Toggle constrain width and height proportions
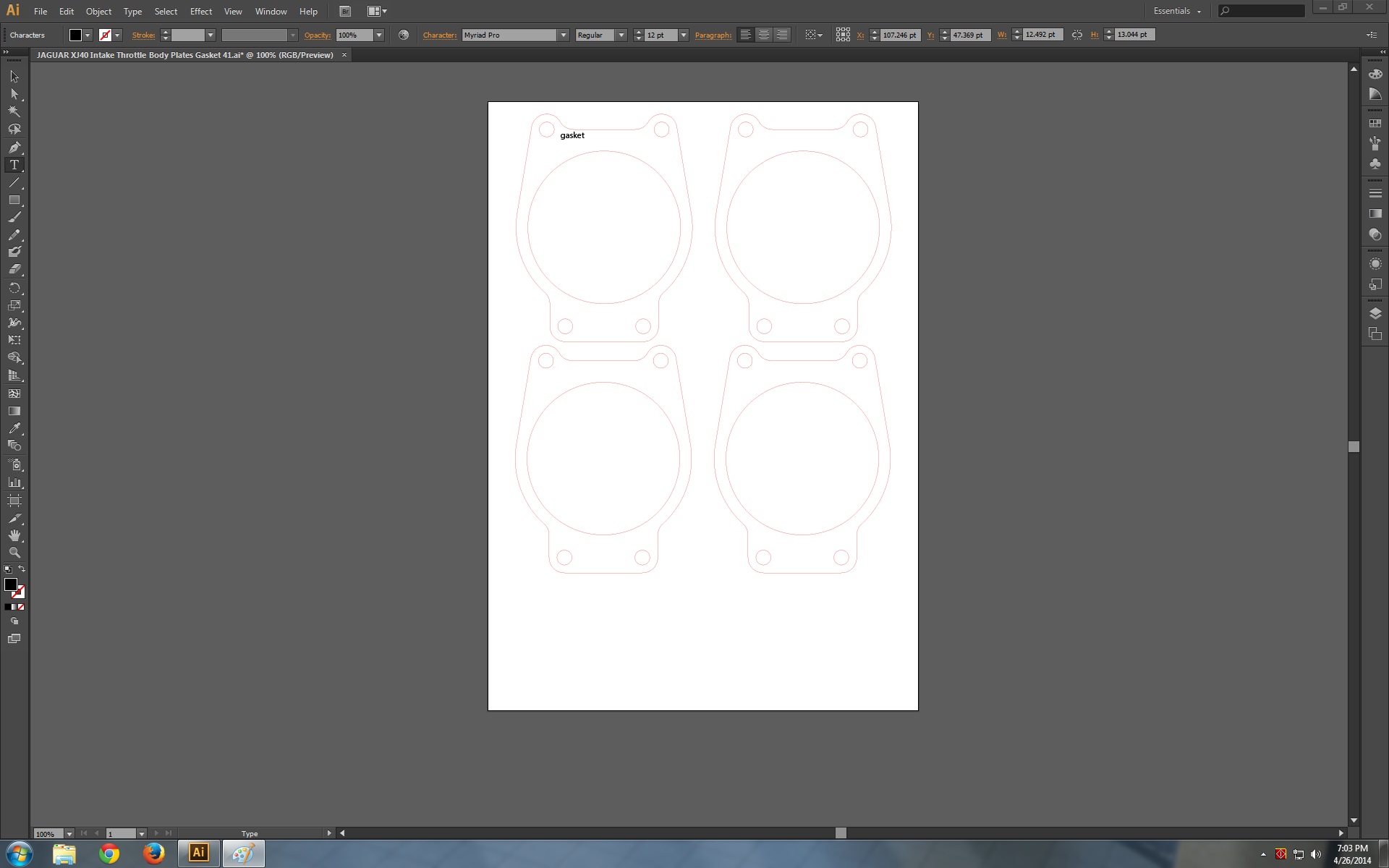The width and height of the screenshot is (1389, 868). (x=1077, y=35)
